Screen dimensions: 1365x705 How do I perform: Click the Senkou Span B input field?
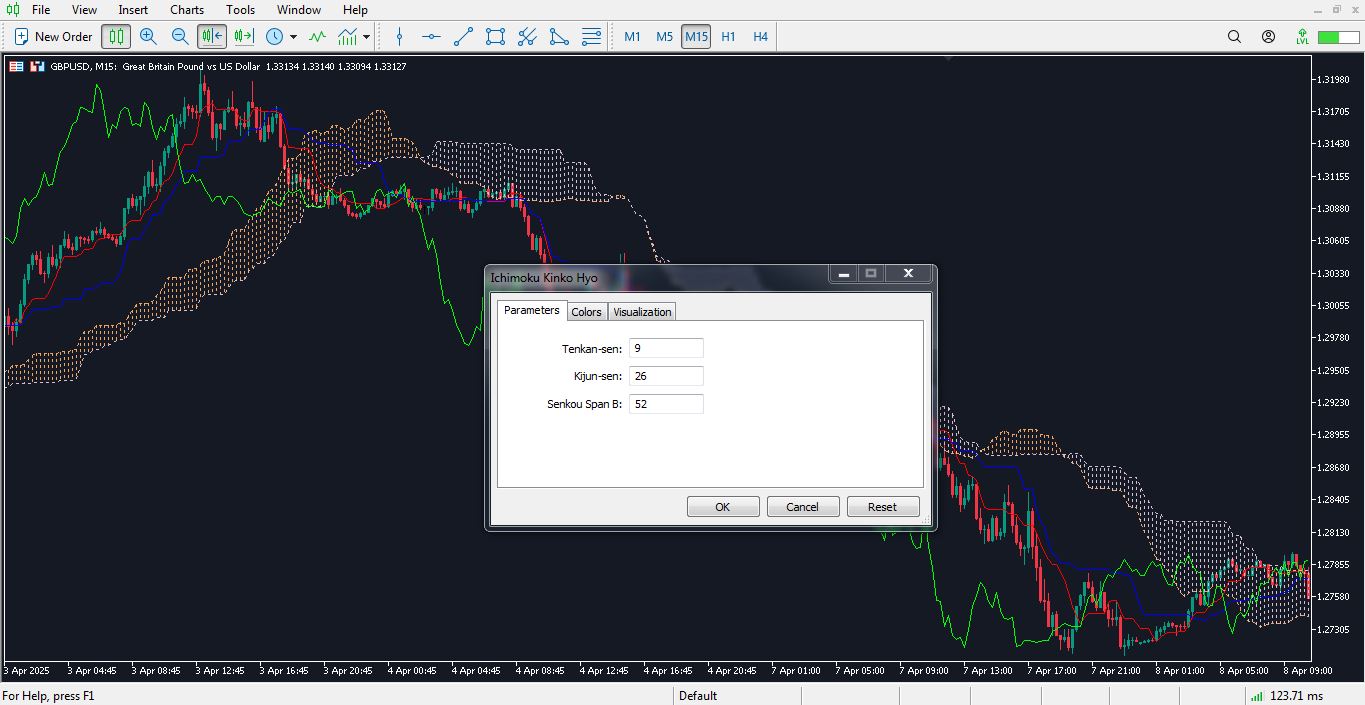coord(666,404)
